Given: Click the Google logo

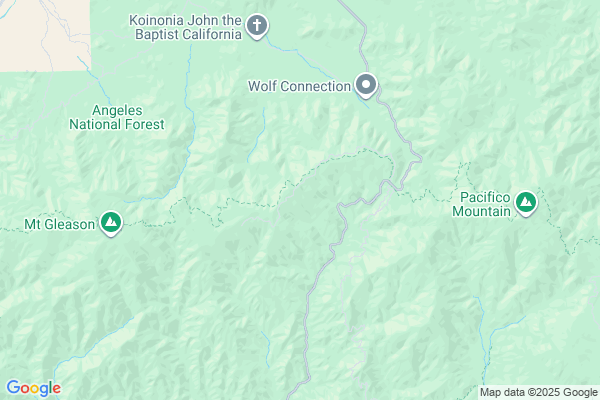Looking at the screenshot, I should [34, 389].
